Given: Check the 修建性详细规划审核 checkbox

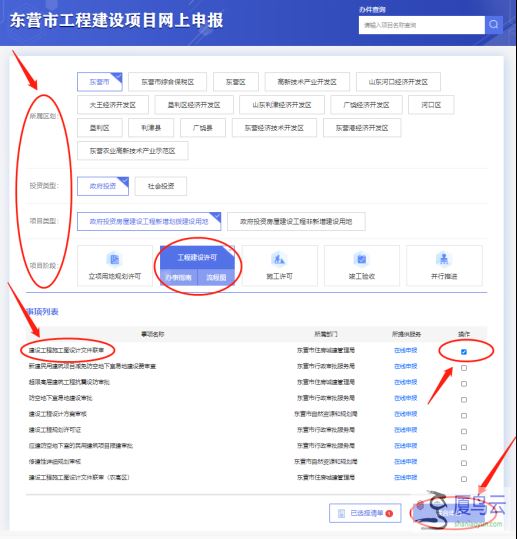Looking at the screenshot, I should click(x=464, y=463).
